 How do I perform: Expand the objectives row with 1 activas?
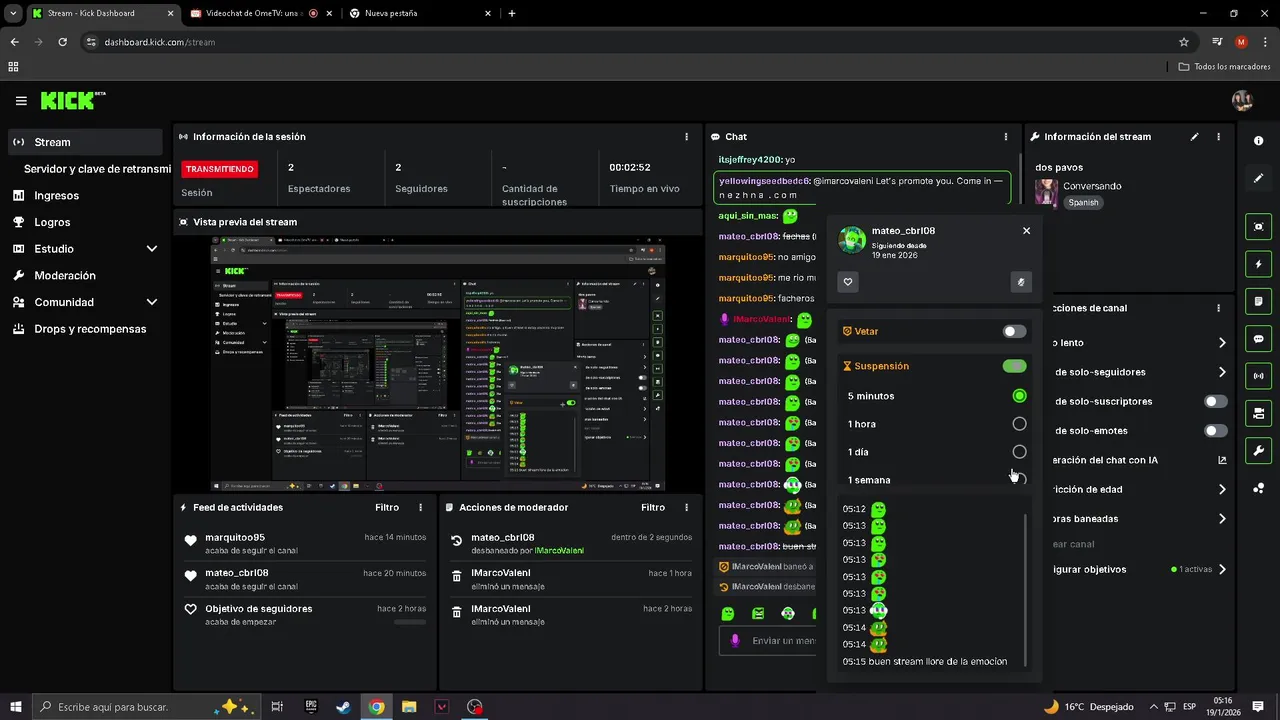tap(1222, 570)
